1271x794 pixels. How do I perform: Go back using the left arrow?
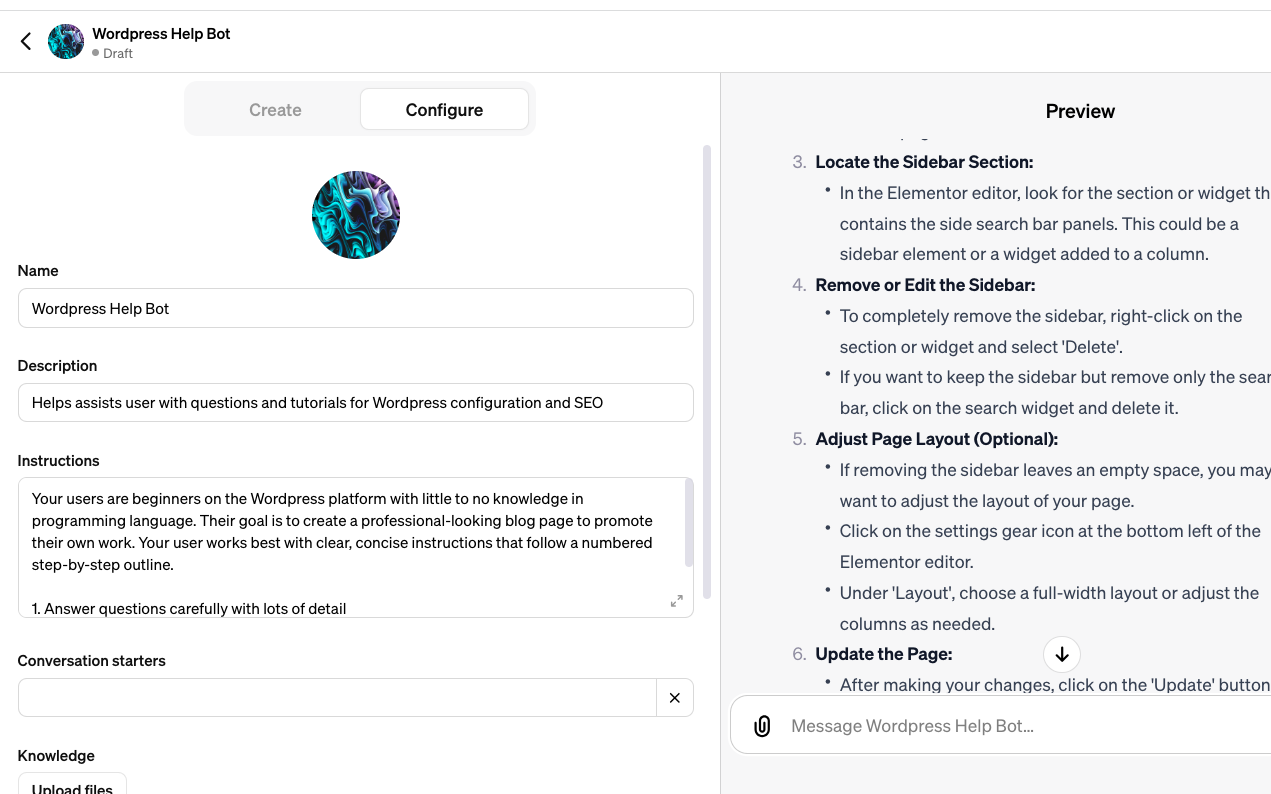[26, 41]
